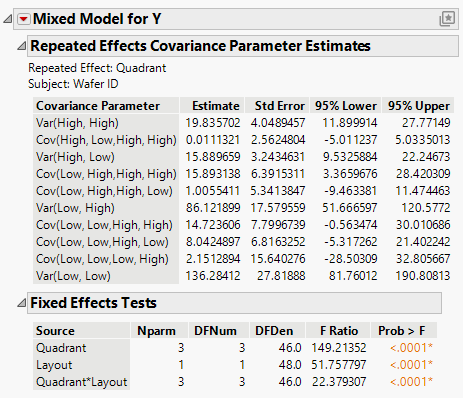This screenshot has width=463, height=398.
Task: Click the Cov(Low, High,High, Low) row label
Action: coord(104,191)
